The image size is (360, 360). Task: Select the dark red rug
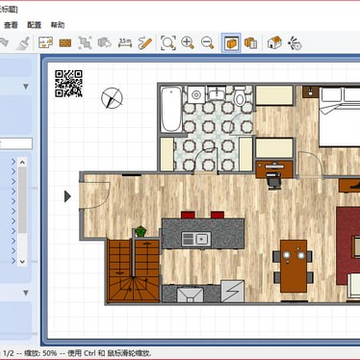pyautogui.click(x=348, y=246)
